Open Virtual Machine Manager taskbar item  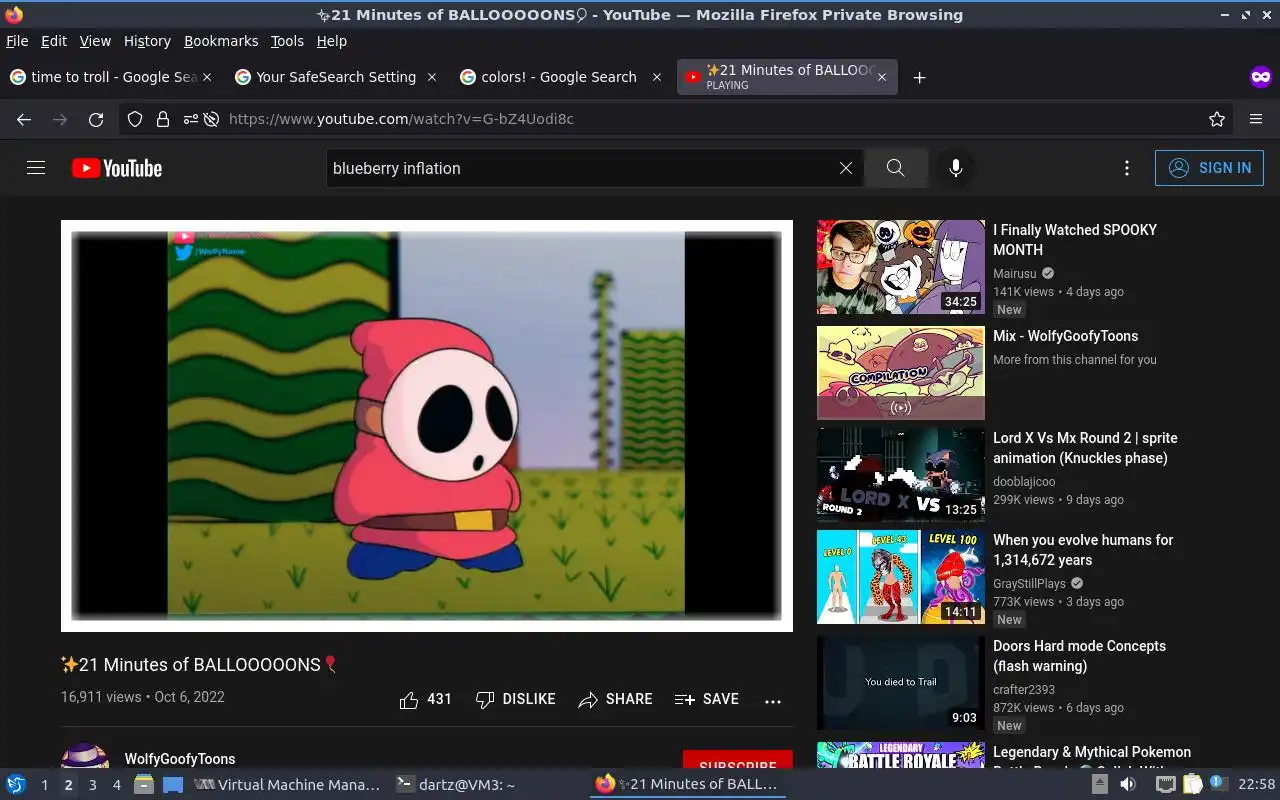click(x=288, y=785)
